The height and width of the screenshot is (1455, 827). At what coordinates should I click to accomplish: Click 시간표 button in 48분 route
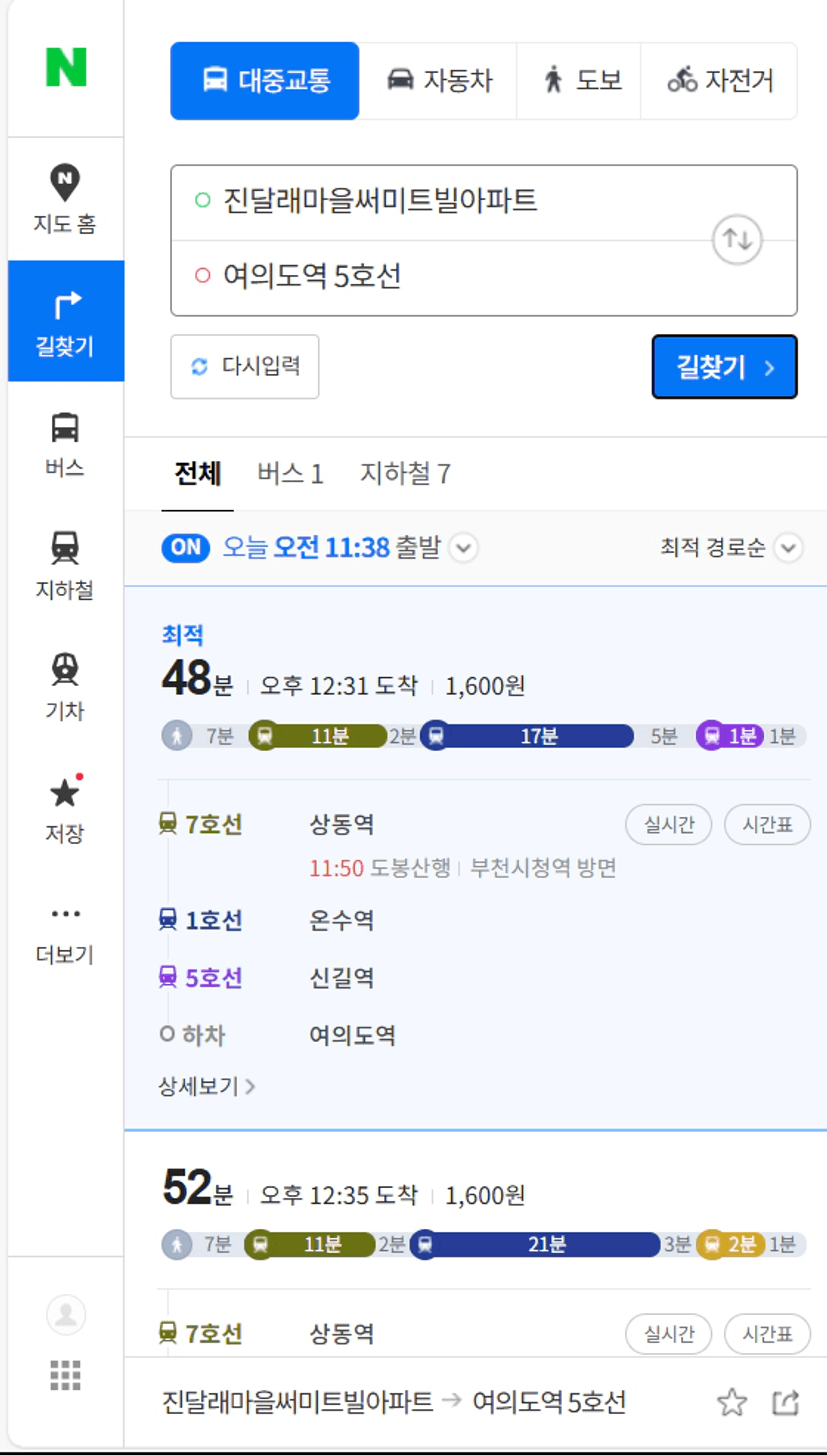point(767,825)
